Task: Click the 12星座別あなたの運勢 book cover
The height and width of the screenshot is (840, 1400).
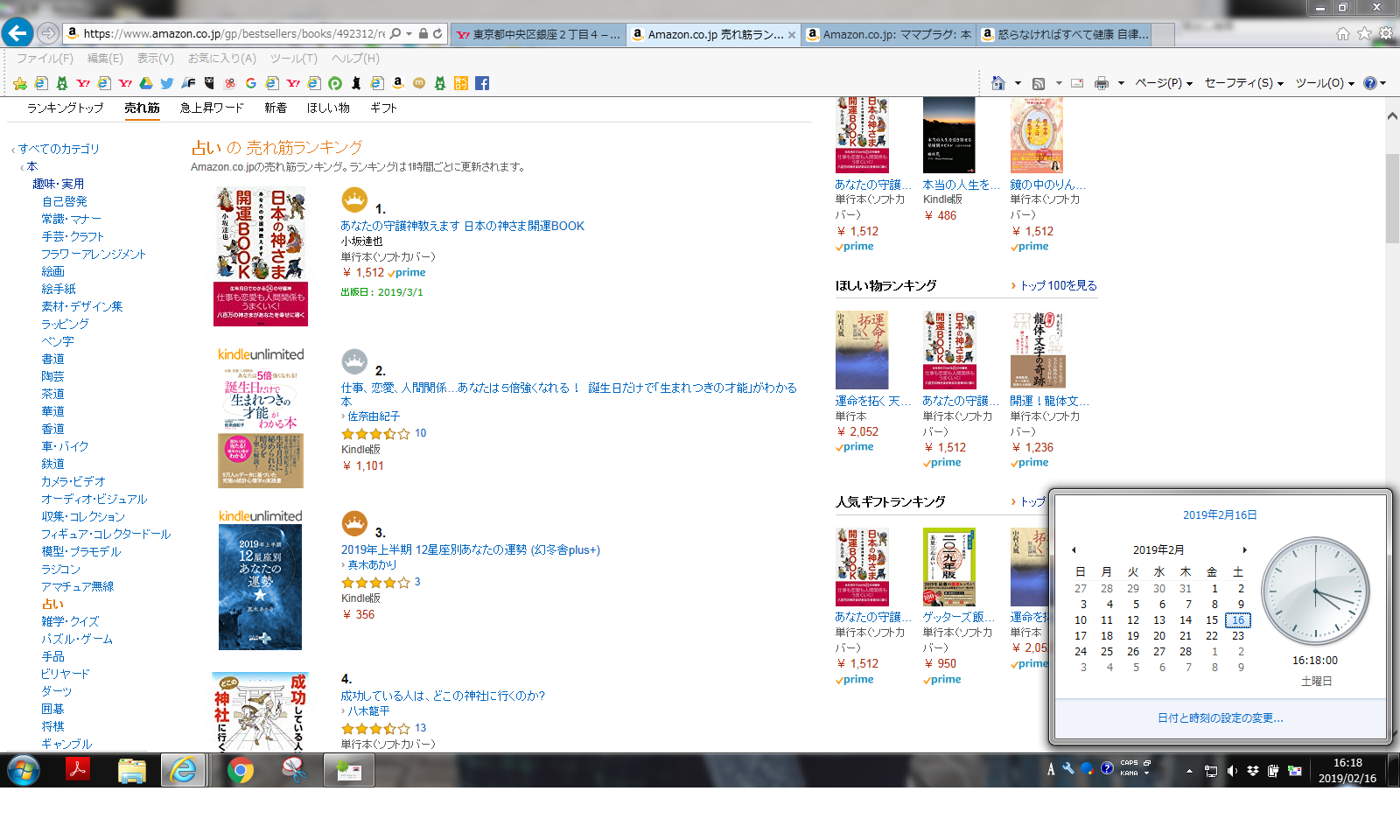Action: click(x=260, y=587)
